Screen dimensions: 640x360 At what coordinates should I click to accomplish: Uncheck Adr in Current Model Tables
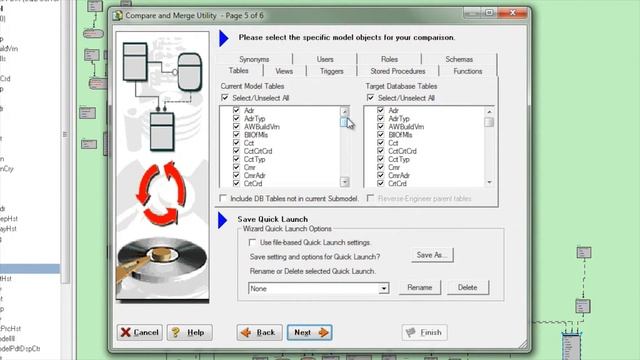tap(236, 110)
